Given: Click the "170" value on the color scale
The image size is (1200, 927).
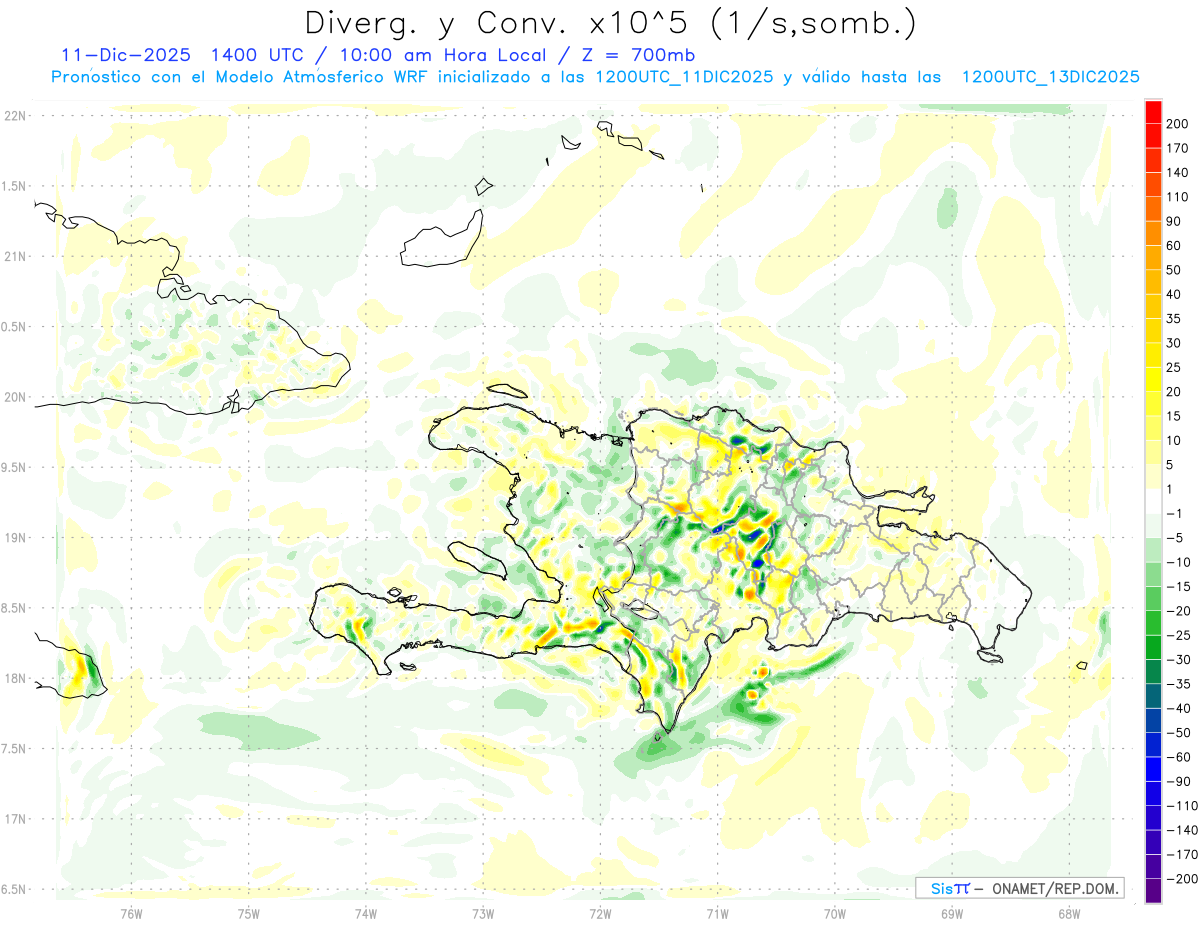Looking at the screenshot, I should (x=1178, y=148).
